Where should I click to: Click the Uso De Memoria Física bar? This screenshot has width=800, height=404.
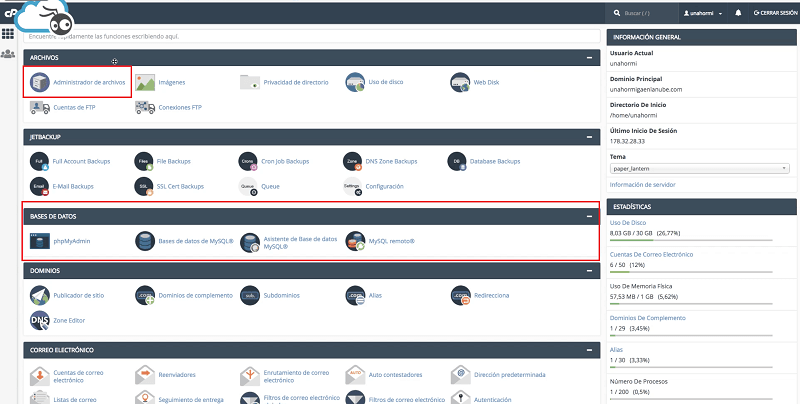click(691, 304)
